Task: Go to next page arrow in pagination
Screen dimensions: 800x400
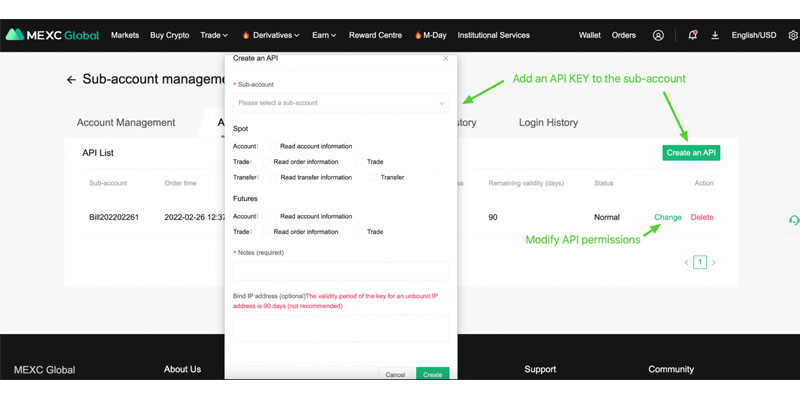Action: [x=714, y=263]
